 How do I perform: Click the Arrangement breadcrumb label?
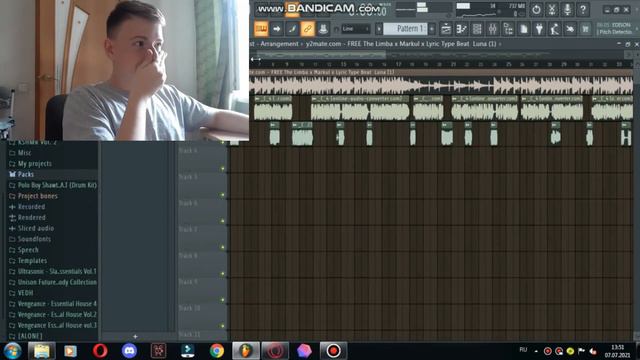[x=279, y=44]
